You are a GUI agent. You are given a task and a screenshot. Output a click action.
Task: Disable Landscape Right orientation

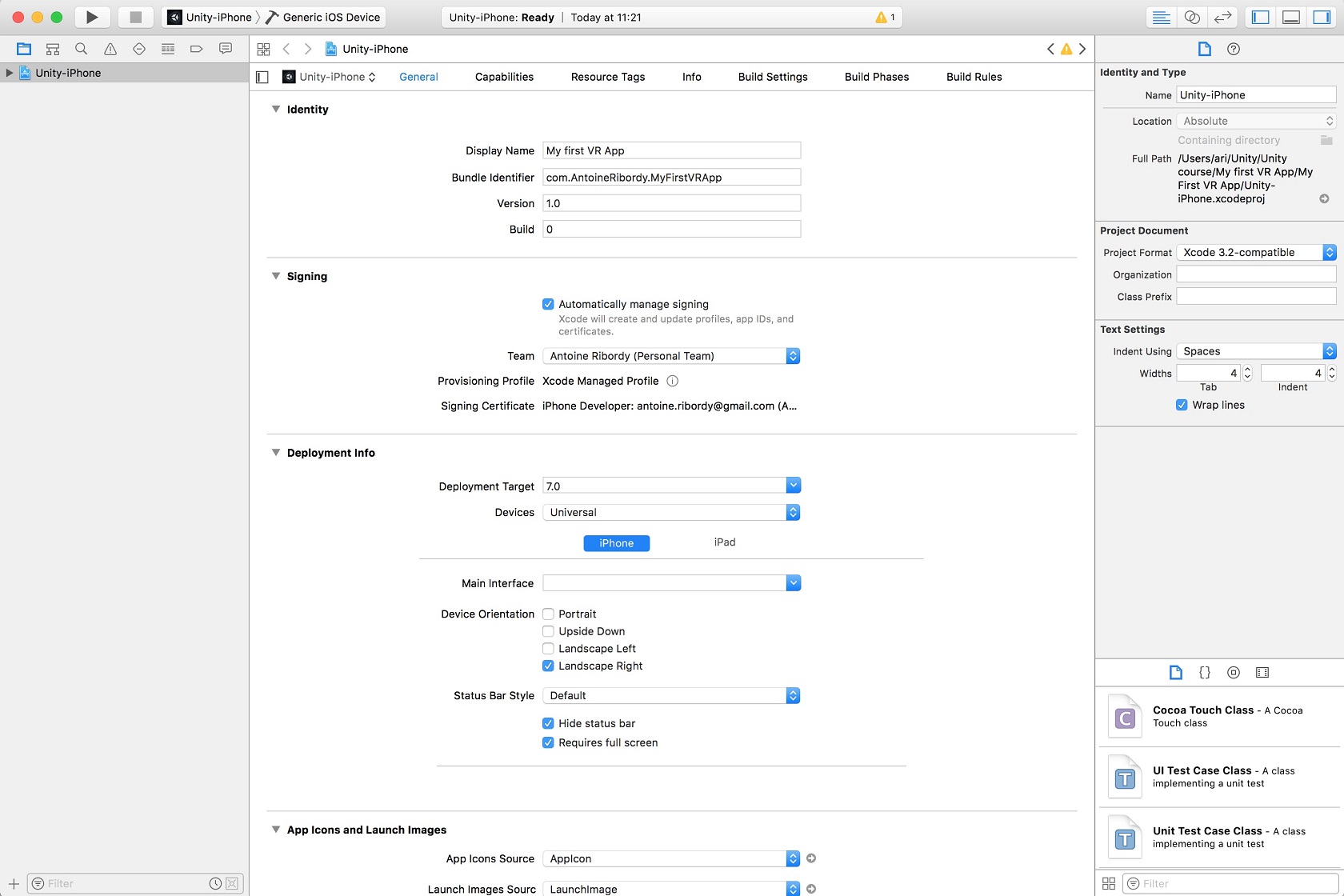pyautogui.click(x=548, y=666)
